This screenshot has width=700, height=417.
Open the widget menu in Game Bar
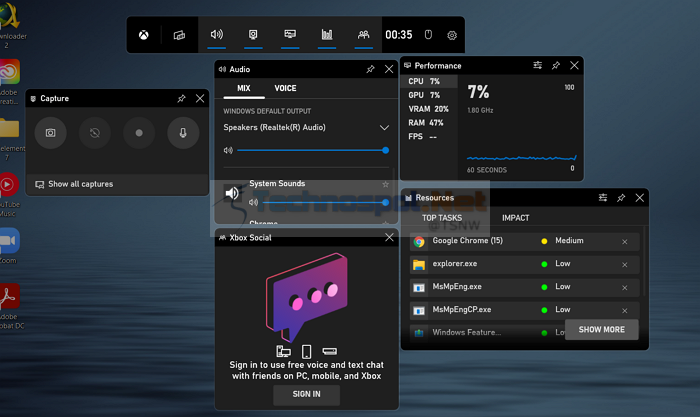pos(179,35)
